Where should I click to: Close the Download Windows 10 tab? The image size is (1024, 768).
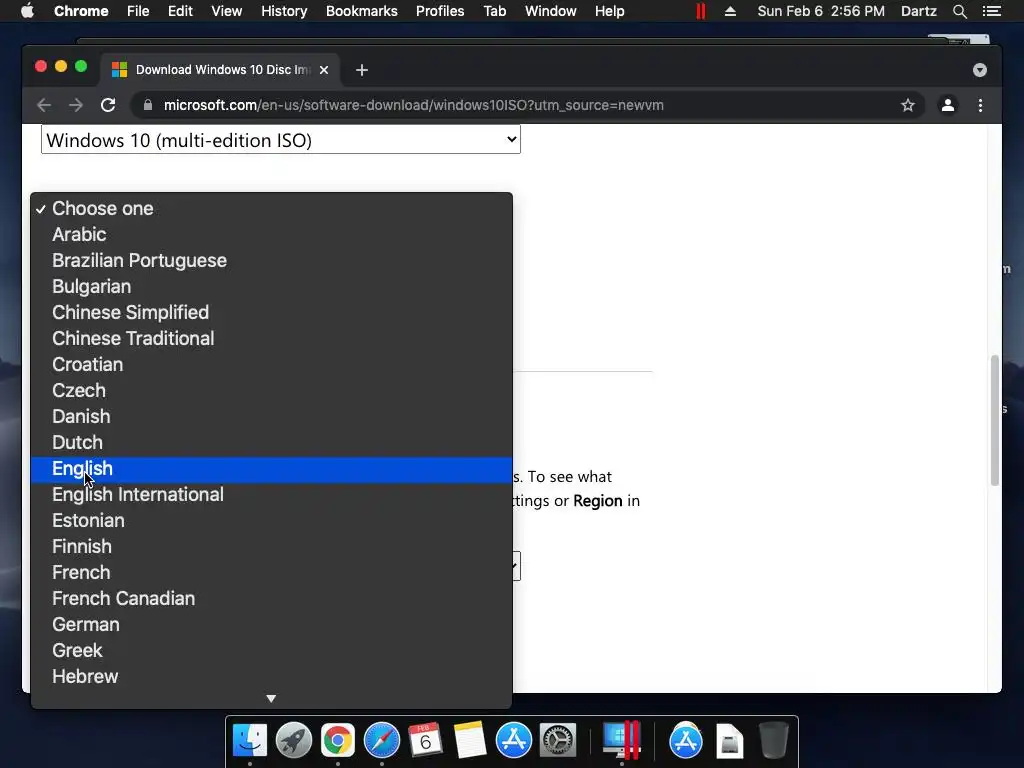[x=324, y=70]
